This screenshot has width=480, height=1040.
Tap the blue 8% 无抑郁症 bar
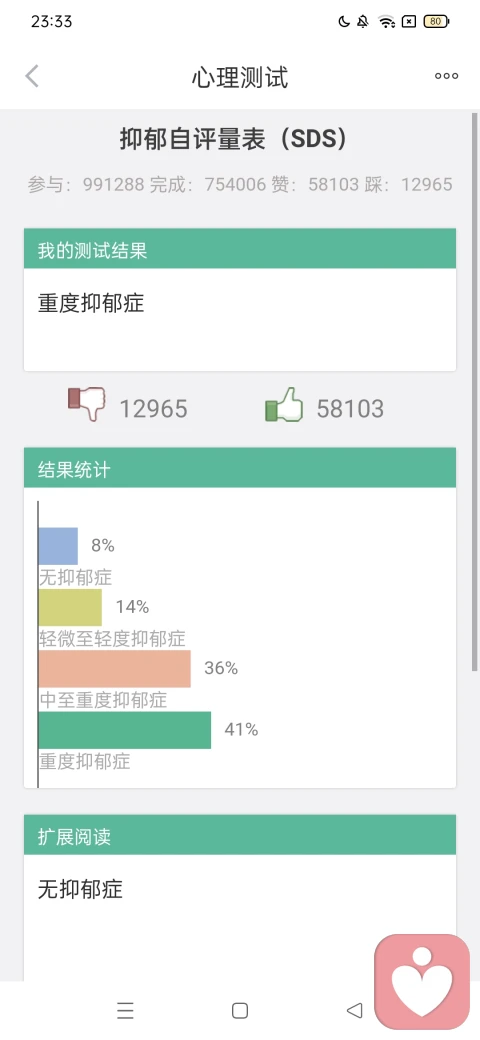(x=58, y=546)
